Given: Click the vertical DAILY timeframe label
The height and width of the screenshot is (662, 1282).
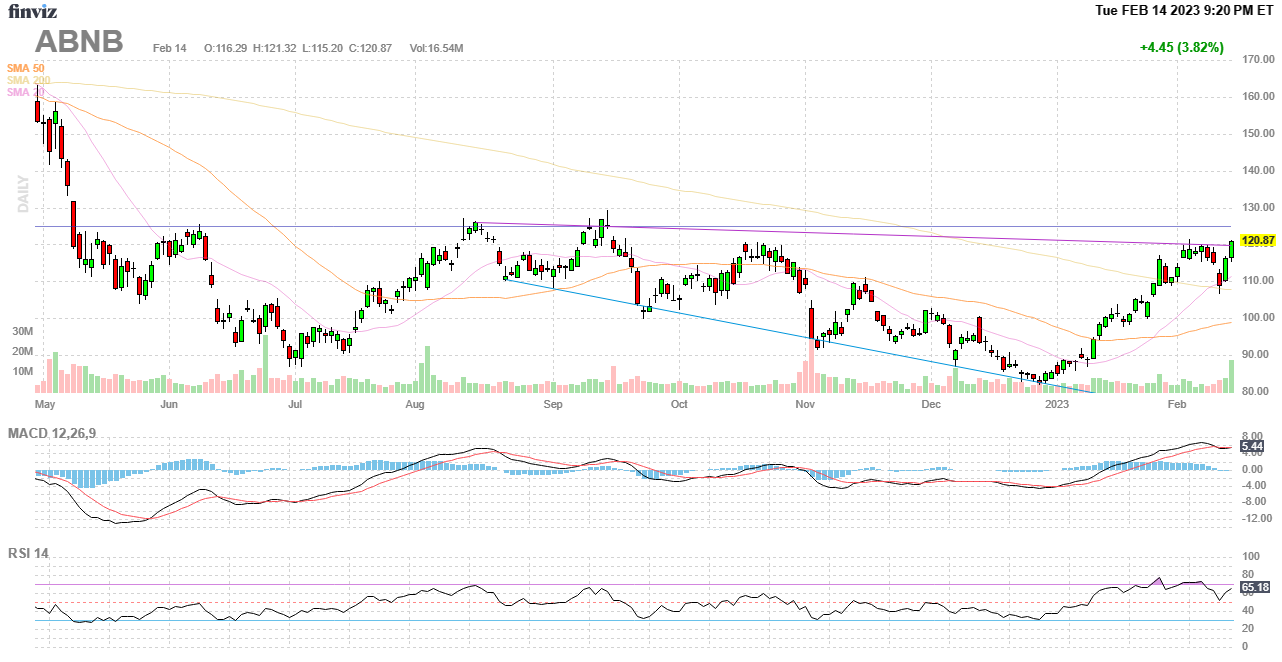Looking at the screenshot, I should click(x=22, y=193).
